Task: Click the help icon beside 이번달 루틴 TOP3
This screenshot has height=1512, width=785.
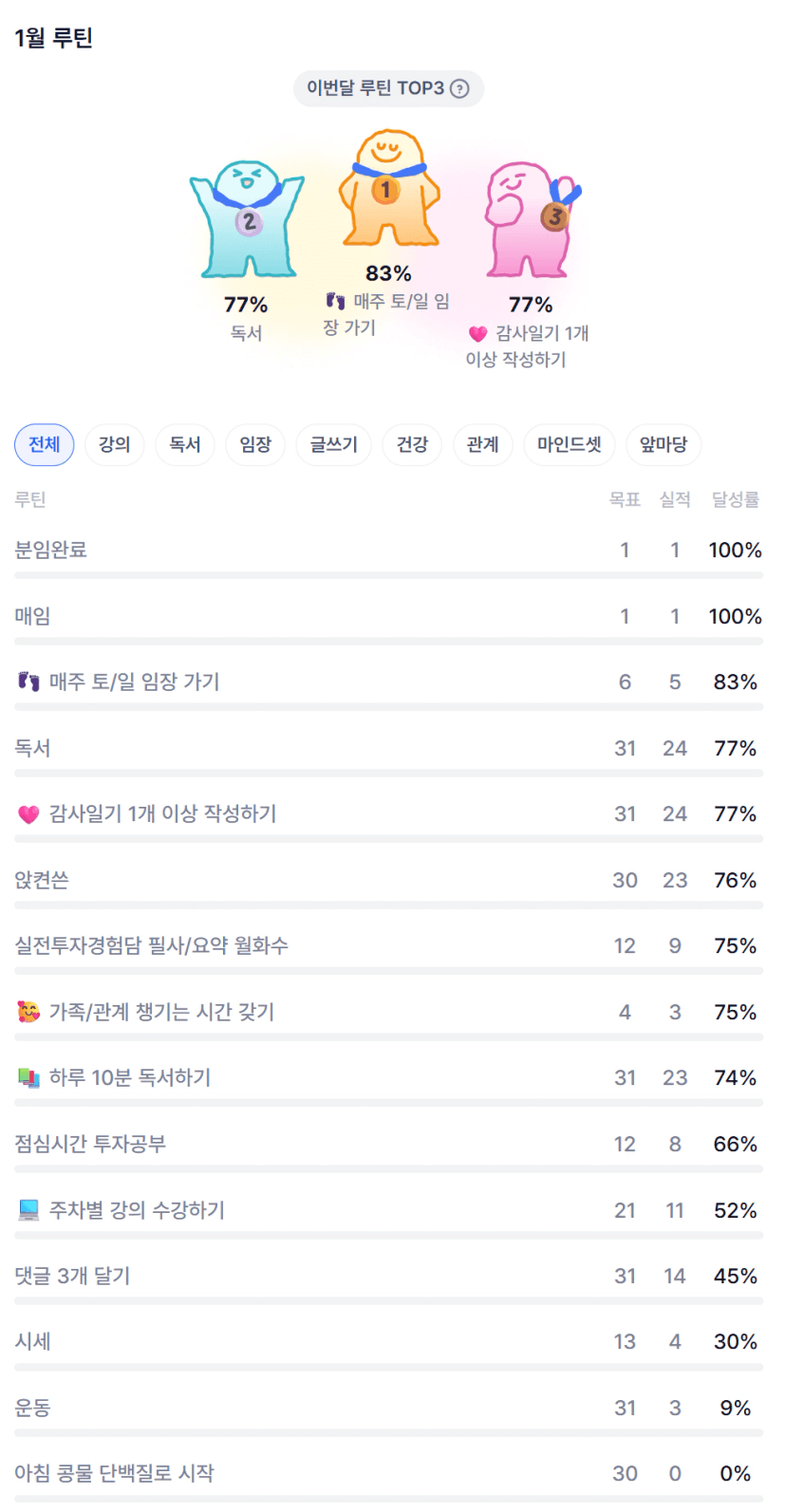Action: [459, 88]
